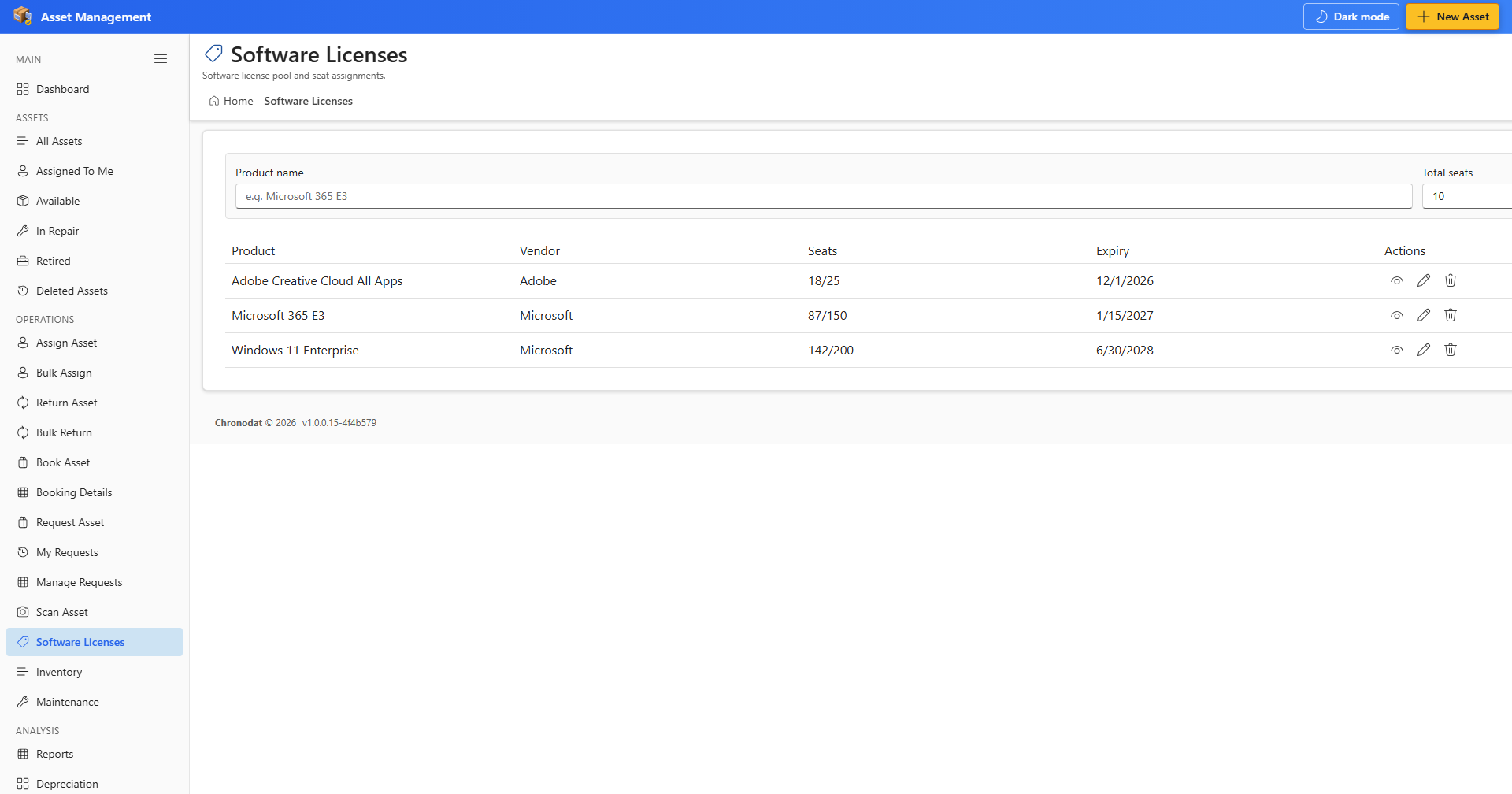Click Microsoft 365 E3 product name
This screenshot has height=794, width=1512.
278,316
